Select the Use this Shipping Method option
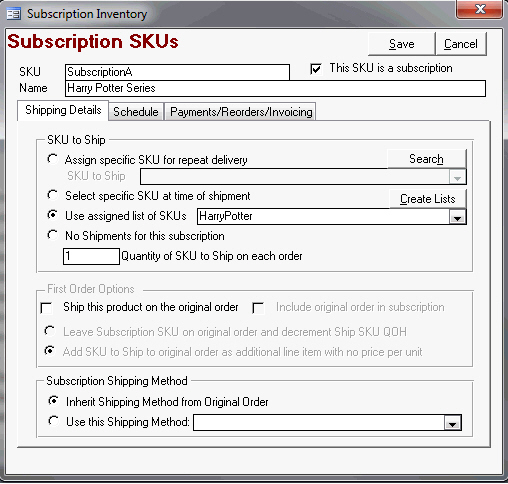 pyautogui.click(x=53, y=421)
